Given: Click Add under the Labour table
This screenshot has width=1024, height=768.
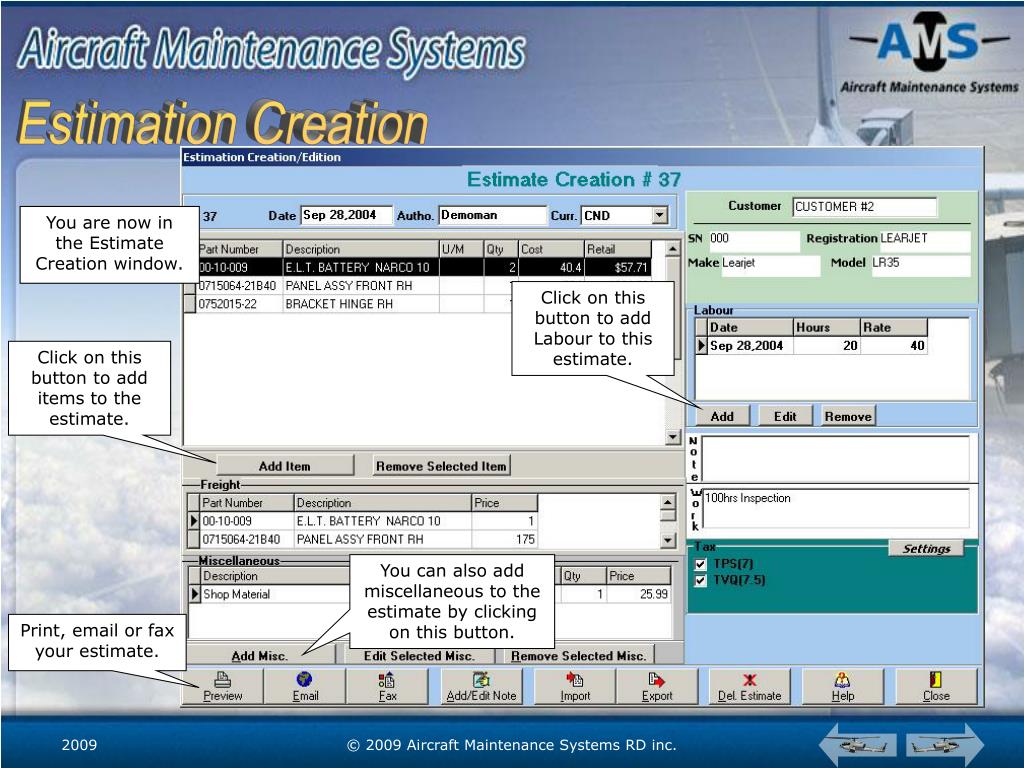Looking at the screenshot, I should [722, 416].
